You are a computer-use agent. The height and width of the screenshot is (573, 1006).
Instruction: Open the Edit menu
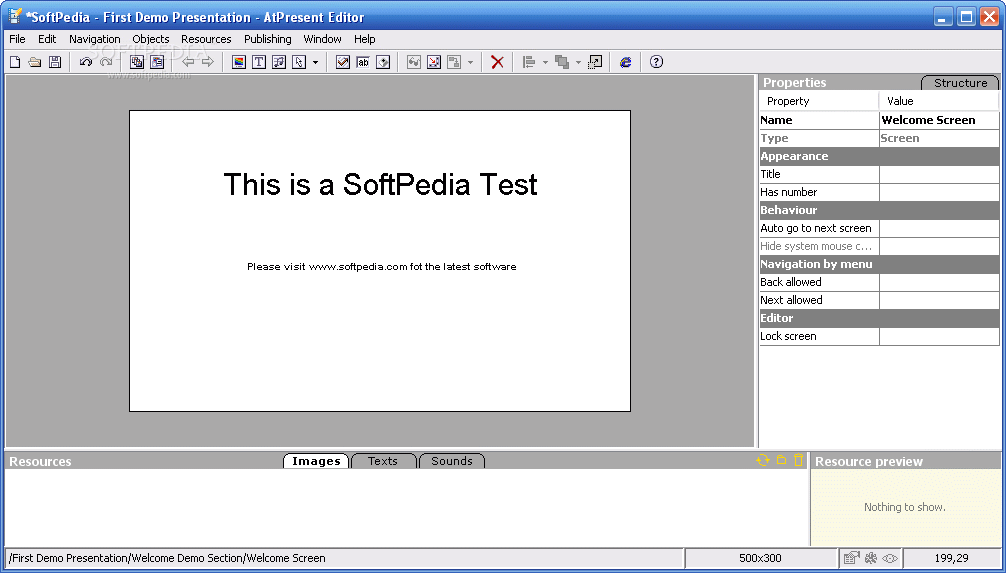point(47,39)
